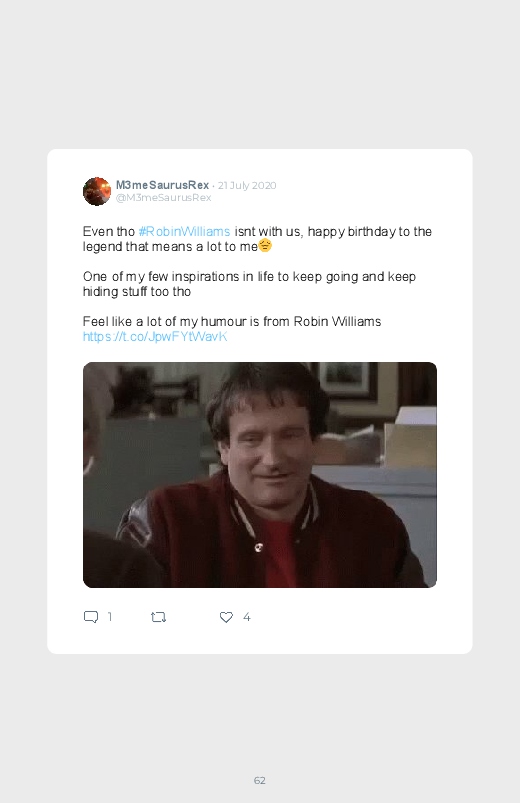The height and width of the screenshot is (803, 520).
Task: Click the reply speech bubble icon
Action: [x=91, y=617]
